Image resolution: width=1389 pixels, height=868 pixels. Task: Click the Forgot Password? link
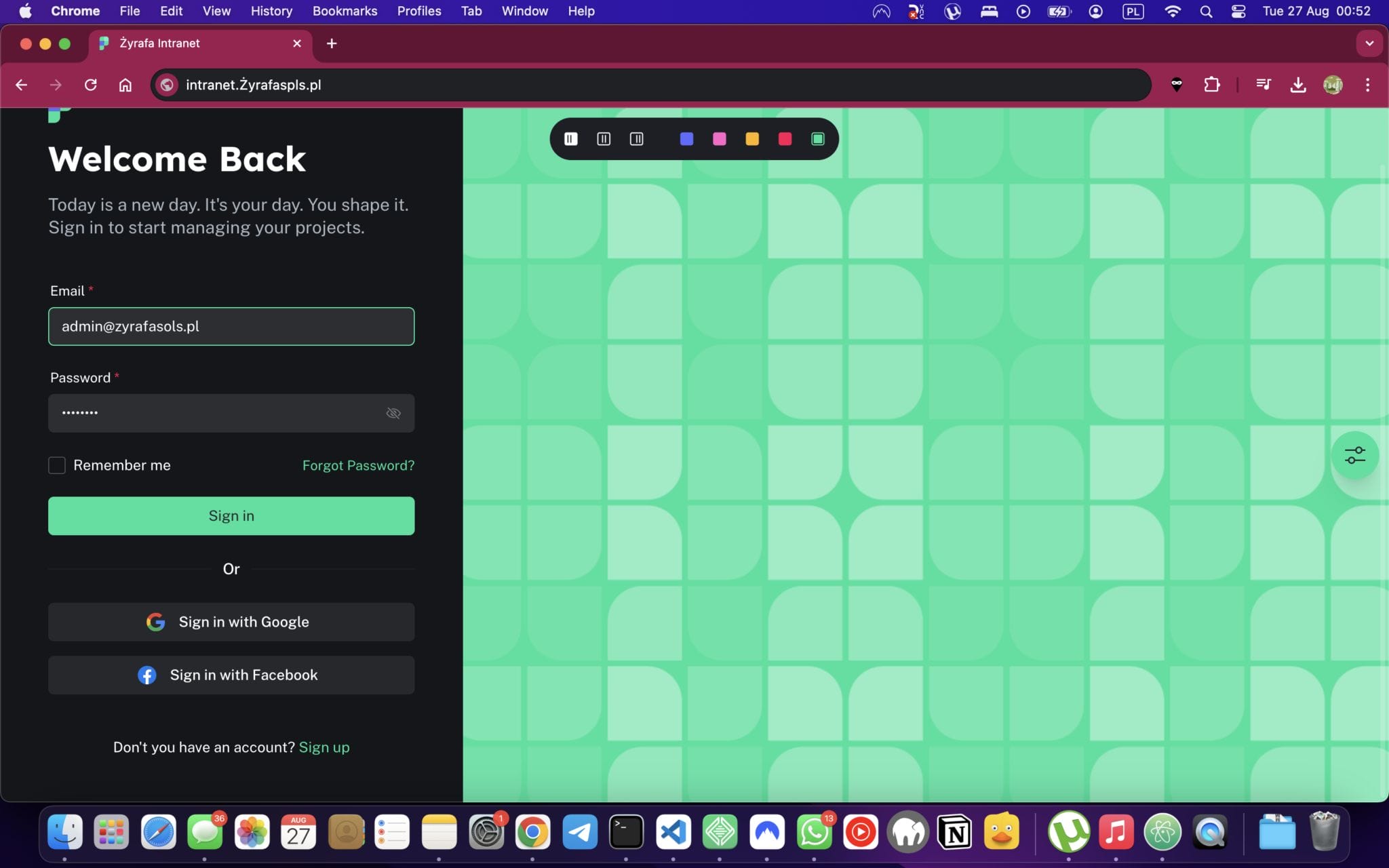pos(358,465)
